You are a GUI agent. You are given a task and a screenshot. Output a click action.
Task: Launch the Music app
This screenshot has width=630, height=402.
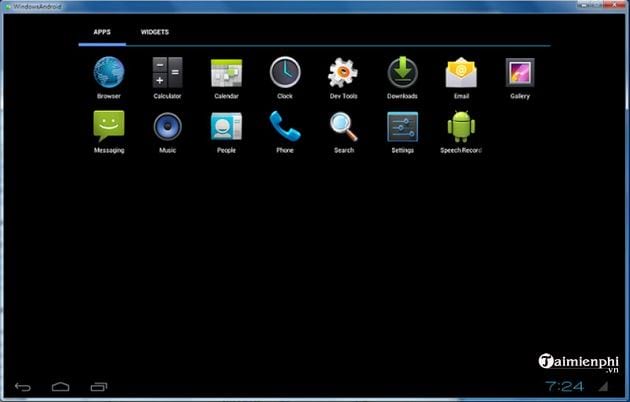point(167,127)
